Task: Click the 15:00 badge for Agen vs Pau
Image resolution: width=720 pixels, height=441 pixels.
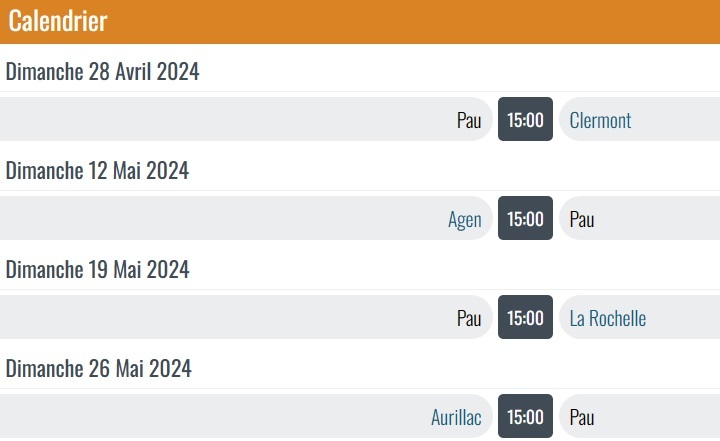Action: [525, 219]
